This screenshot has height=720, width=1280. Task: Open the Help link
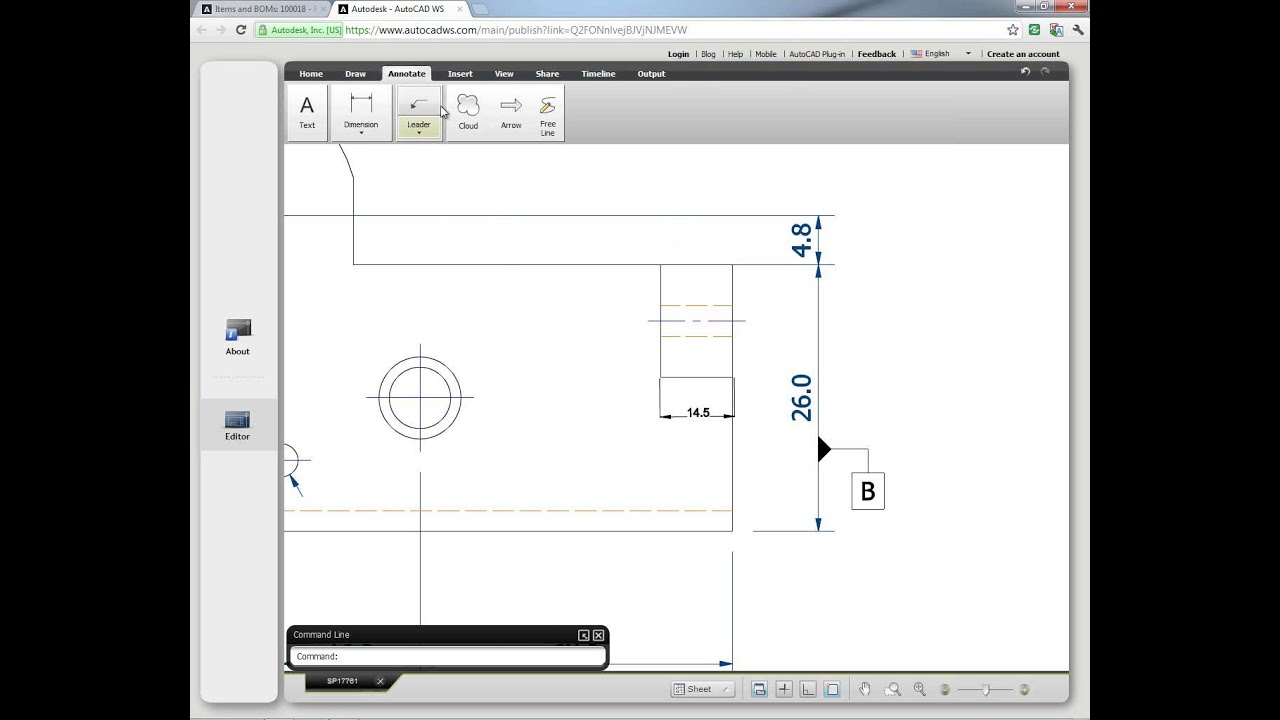735,54
